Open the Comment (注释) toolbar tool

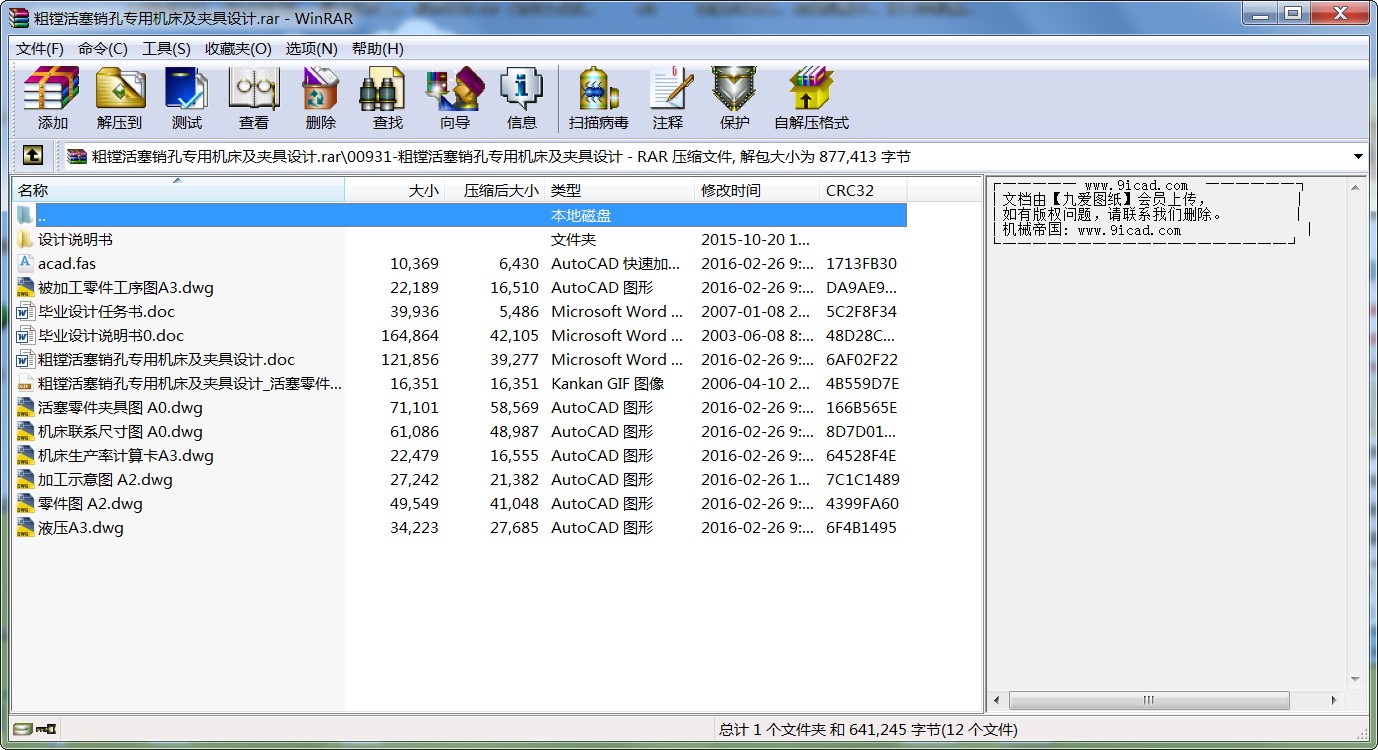click(x=668, y=98)
